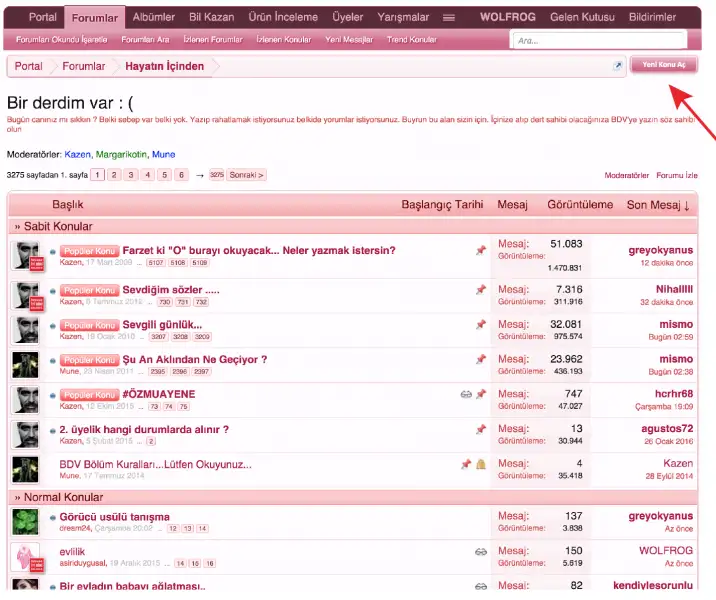The height and width of the screenshot is (600, 716).
Task: Click unread dot beside Sevdiğim sözler thread
Action: pos(53,291)
